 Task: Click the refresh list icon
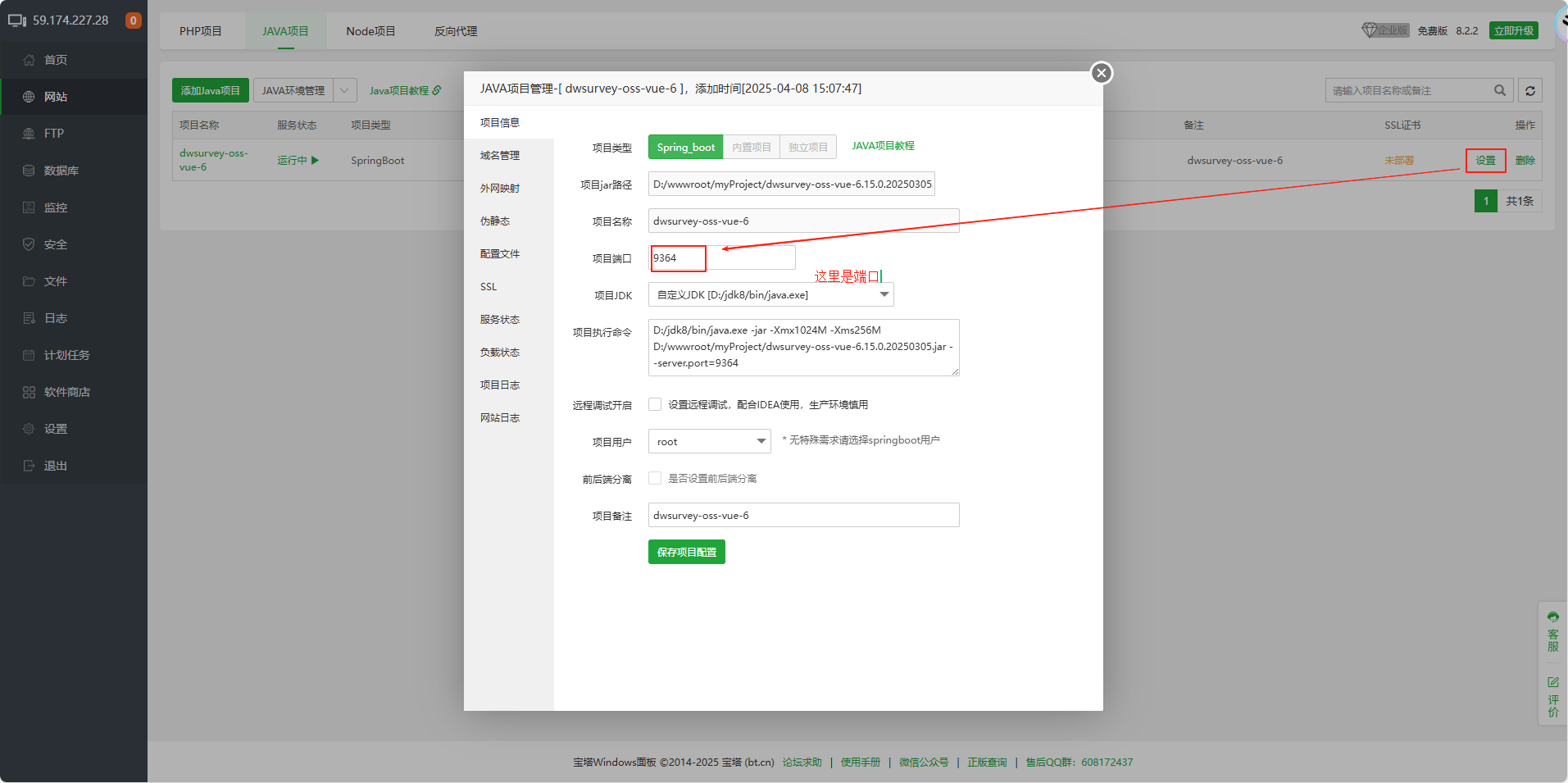[x=1529, y=90]
